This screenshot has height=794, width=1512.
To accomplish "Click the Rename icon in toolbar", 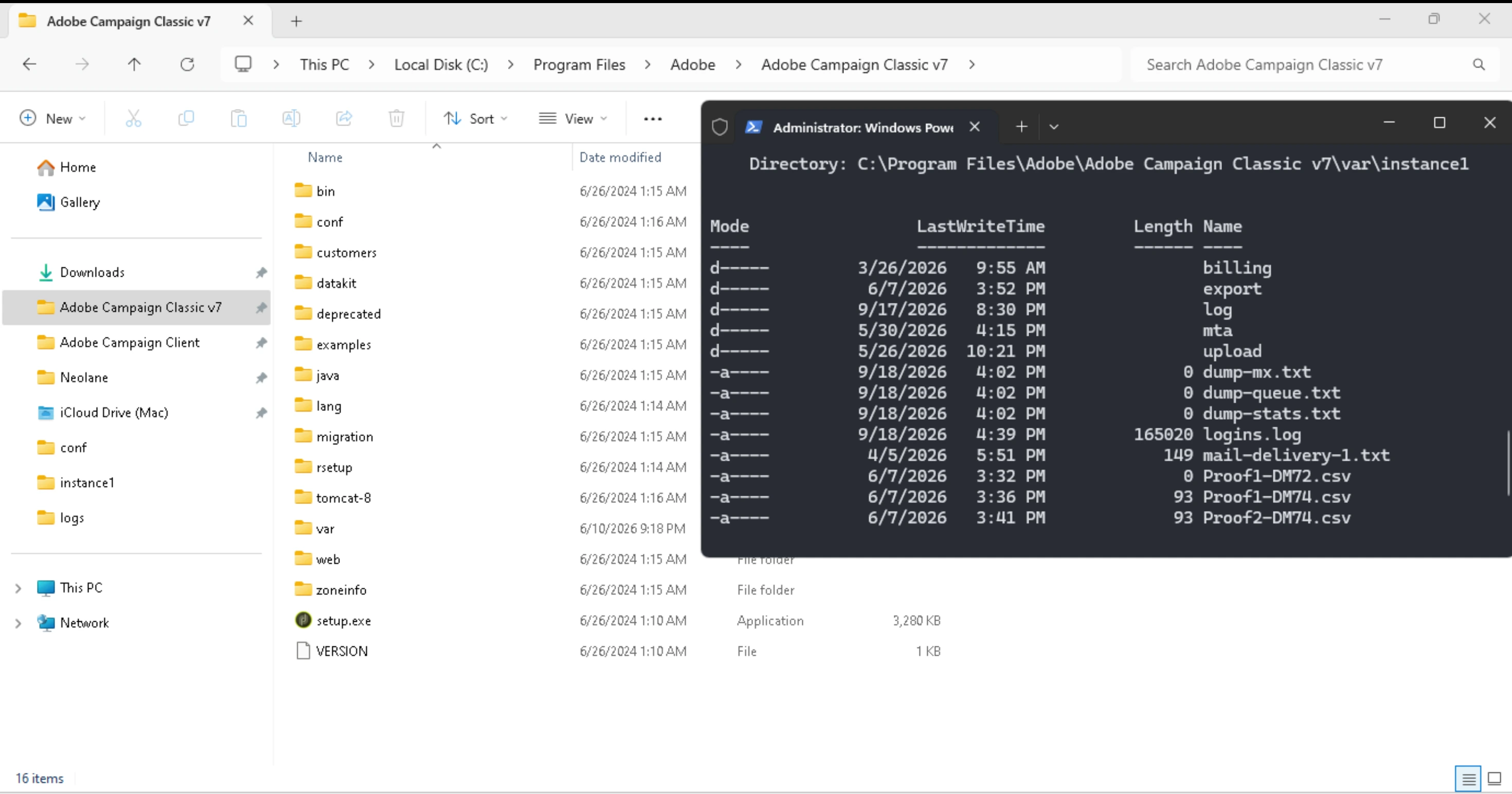I will coord(291,119).
